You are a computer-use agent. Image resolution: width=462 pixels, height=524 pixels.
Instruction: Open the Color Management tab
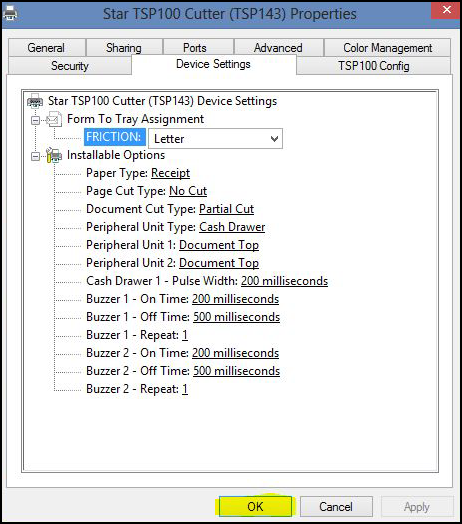(x=387, y=48)
